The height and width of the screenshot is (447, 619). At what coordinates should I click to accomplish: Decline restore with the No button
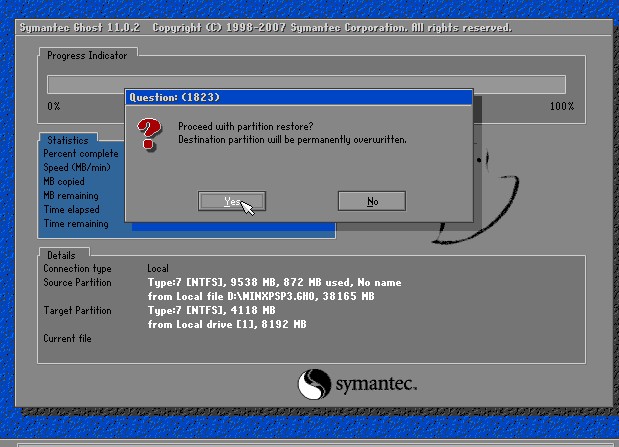(372, 201)
